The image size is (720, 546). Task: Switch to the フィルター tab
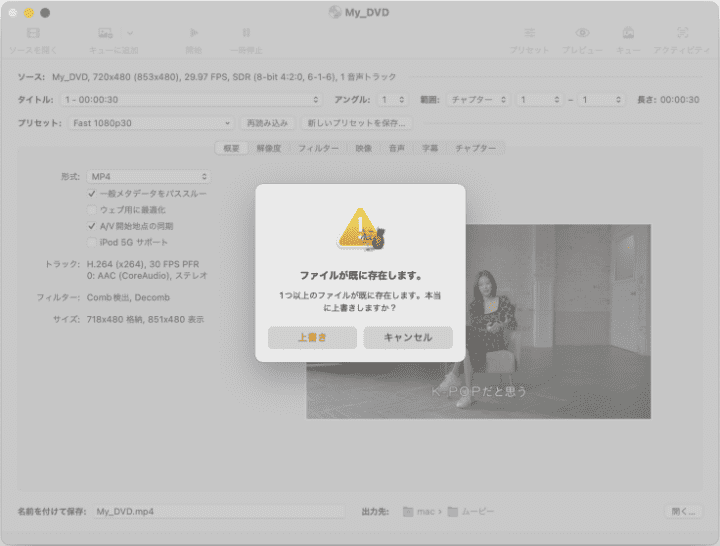(318, 148)
